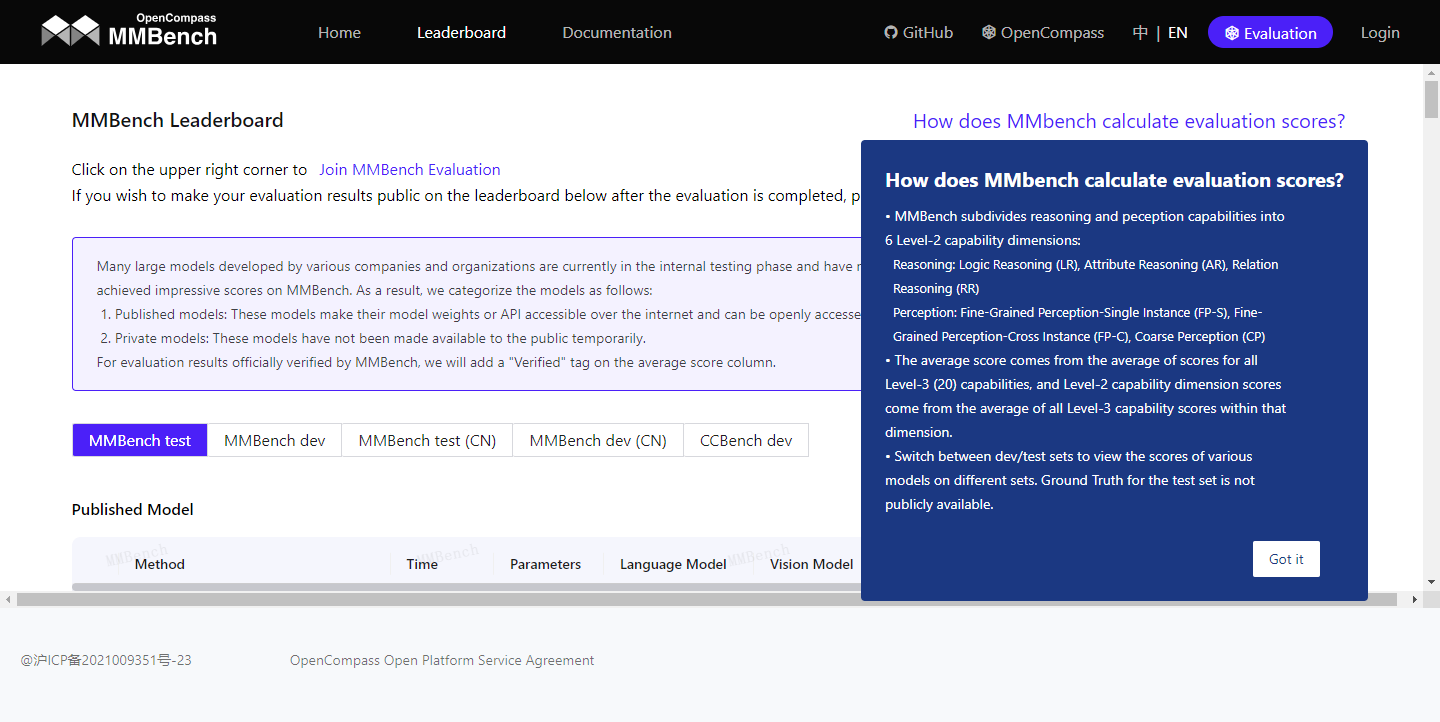Image resolution: width=1440 pixels, height=722 pixels.
Task: Select the CCBench dev tab
Action: point(746,440)
